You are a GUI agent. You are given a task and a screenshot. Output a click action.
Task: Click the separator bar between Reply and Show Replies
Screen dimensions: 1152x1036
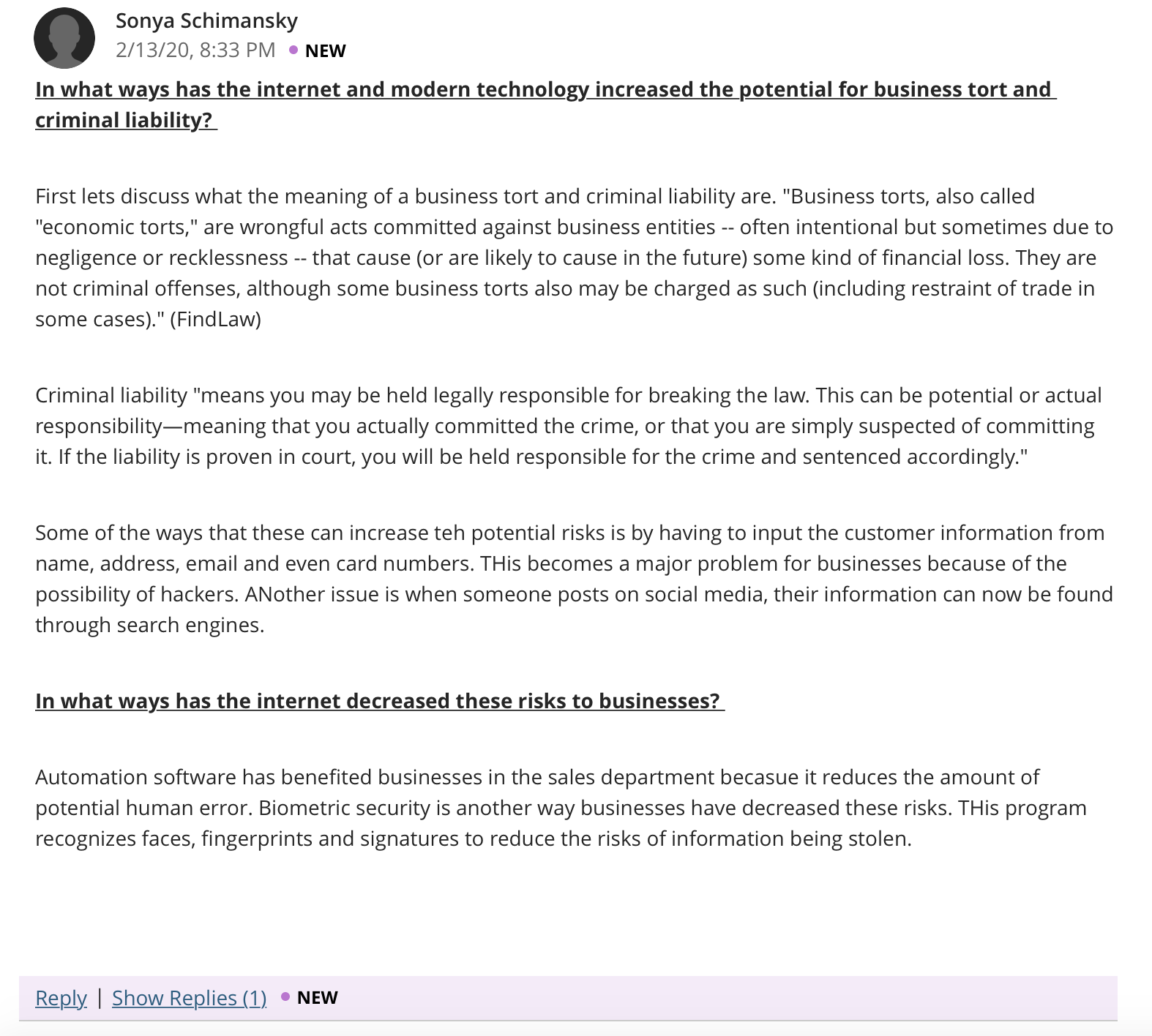coord(100,998)
